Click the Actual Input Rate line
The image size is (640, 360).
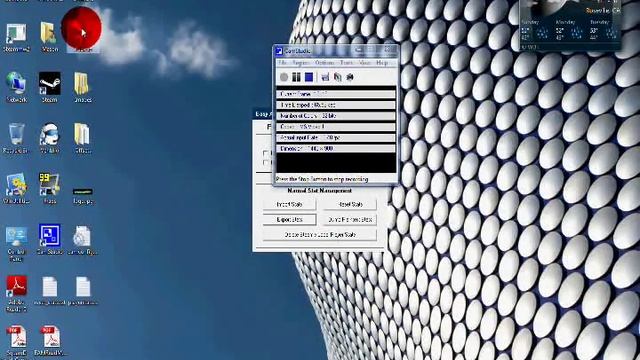[x=336, y=138]
